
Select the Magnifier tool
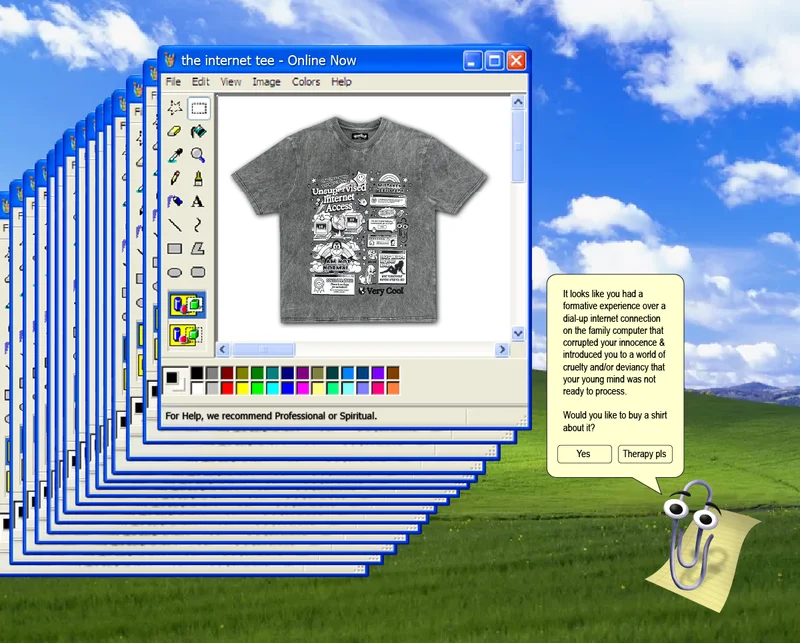pos(198,155)
